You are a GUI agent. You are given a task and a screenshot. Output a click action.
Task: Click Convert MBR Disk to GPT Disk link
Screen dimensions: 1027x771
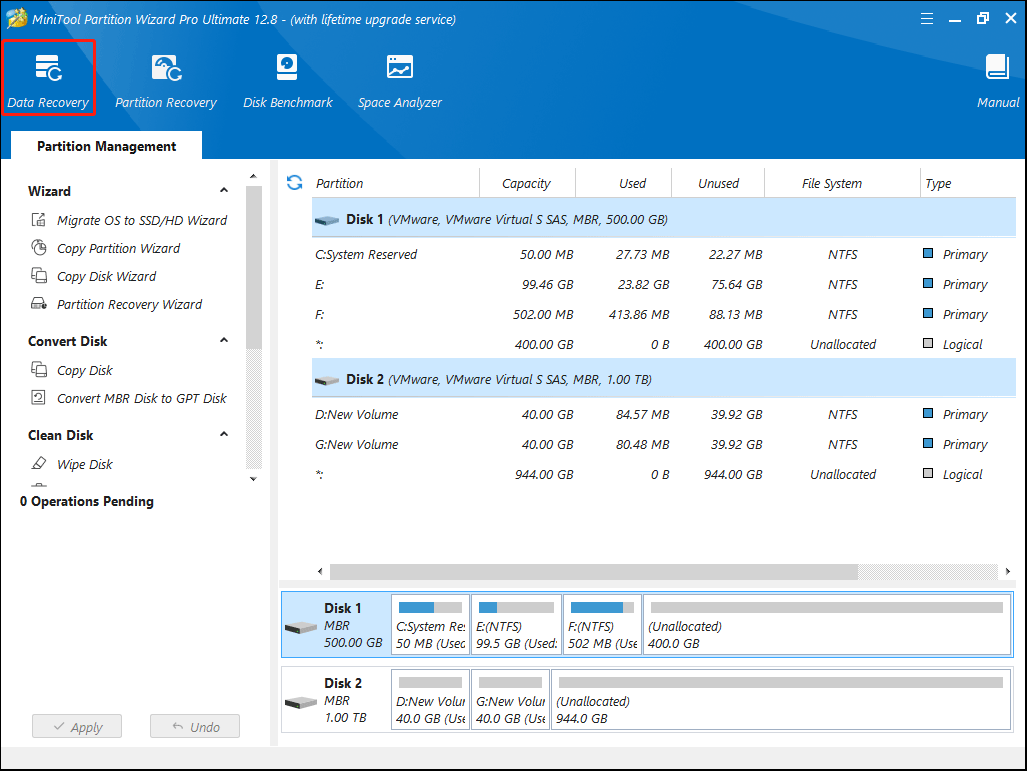(x=141, y=398)
